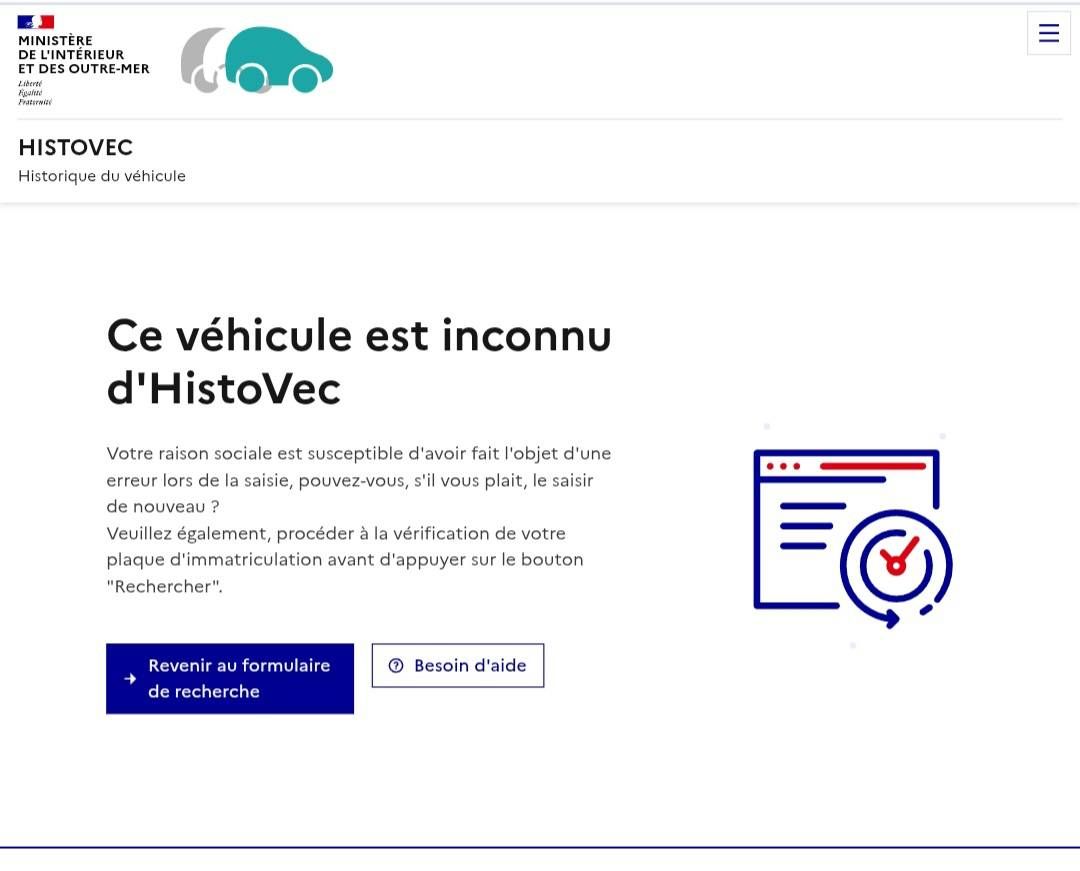Click the 'Veuillez également' instruction text
The width and height of the screenshot is (1080, 871).
click(x=345, y=560)
